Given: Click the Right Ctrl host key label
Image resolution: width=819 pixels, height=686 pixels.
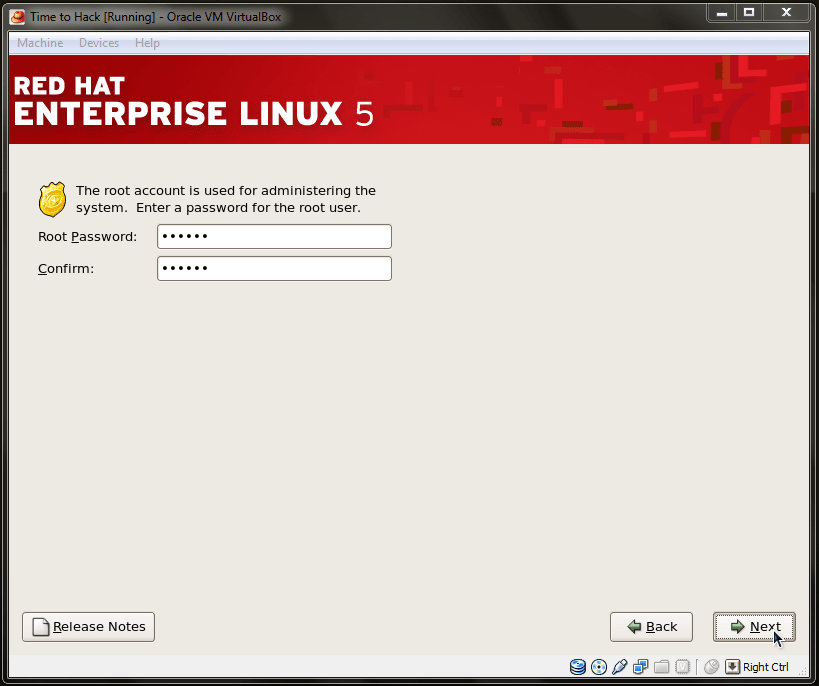Looking at the screenshot, I should pyautogui.click(x=766, y=667).
